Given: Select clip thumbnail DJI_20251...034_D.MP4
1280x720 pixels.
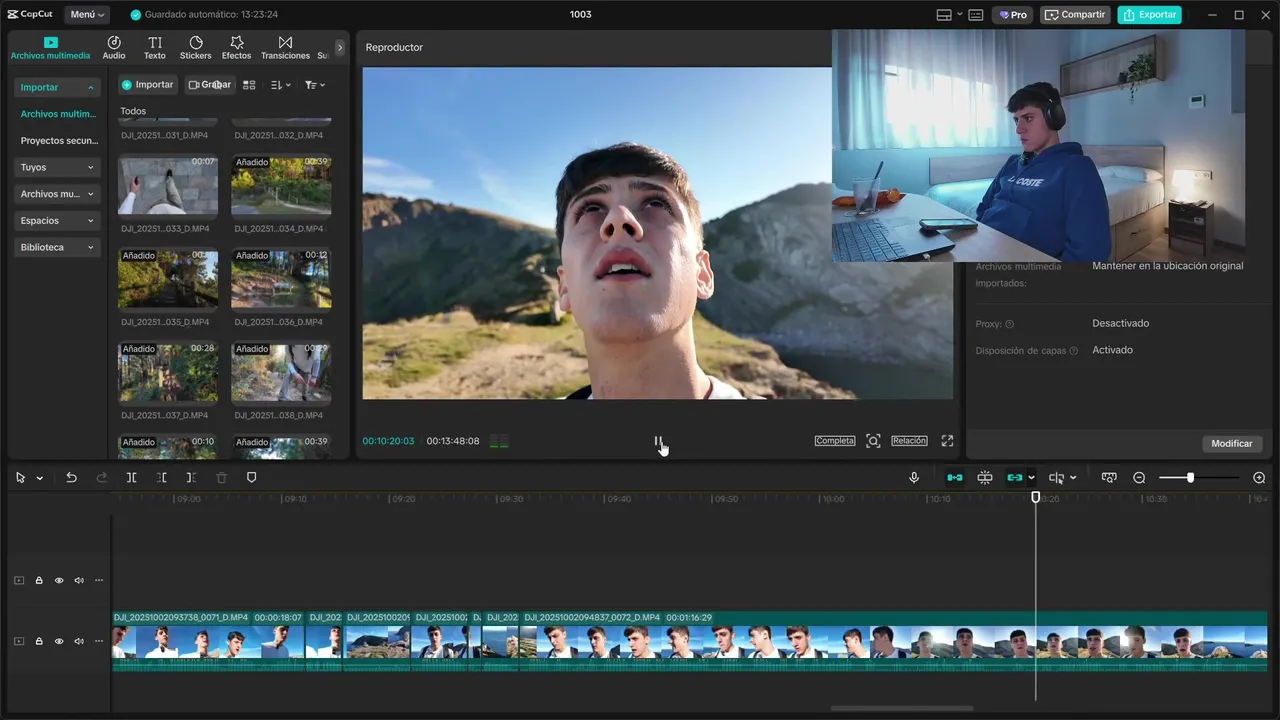Looking at the screenshot, I should pyautogui.click(x=281, y=186).
